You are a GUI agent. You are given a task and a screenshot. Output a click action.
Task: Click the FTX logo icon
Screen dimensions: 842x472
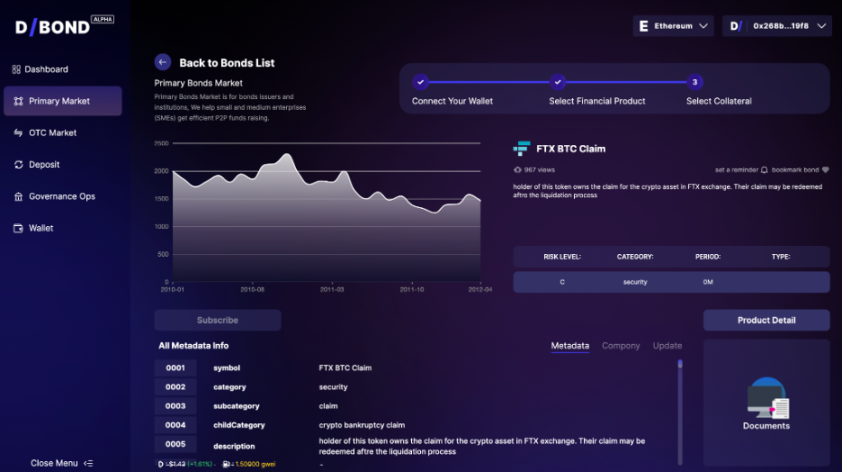coord(521,148)
